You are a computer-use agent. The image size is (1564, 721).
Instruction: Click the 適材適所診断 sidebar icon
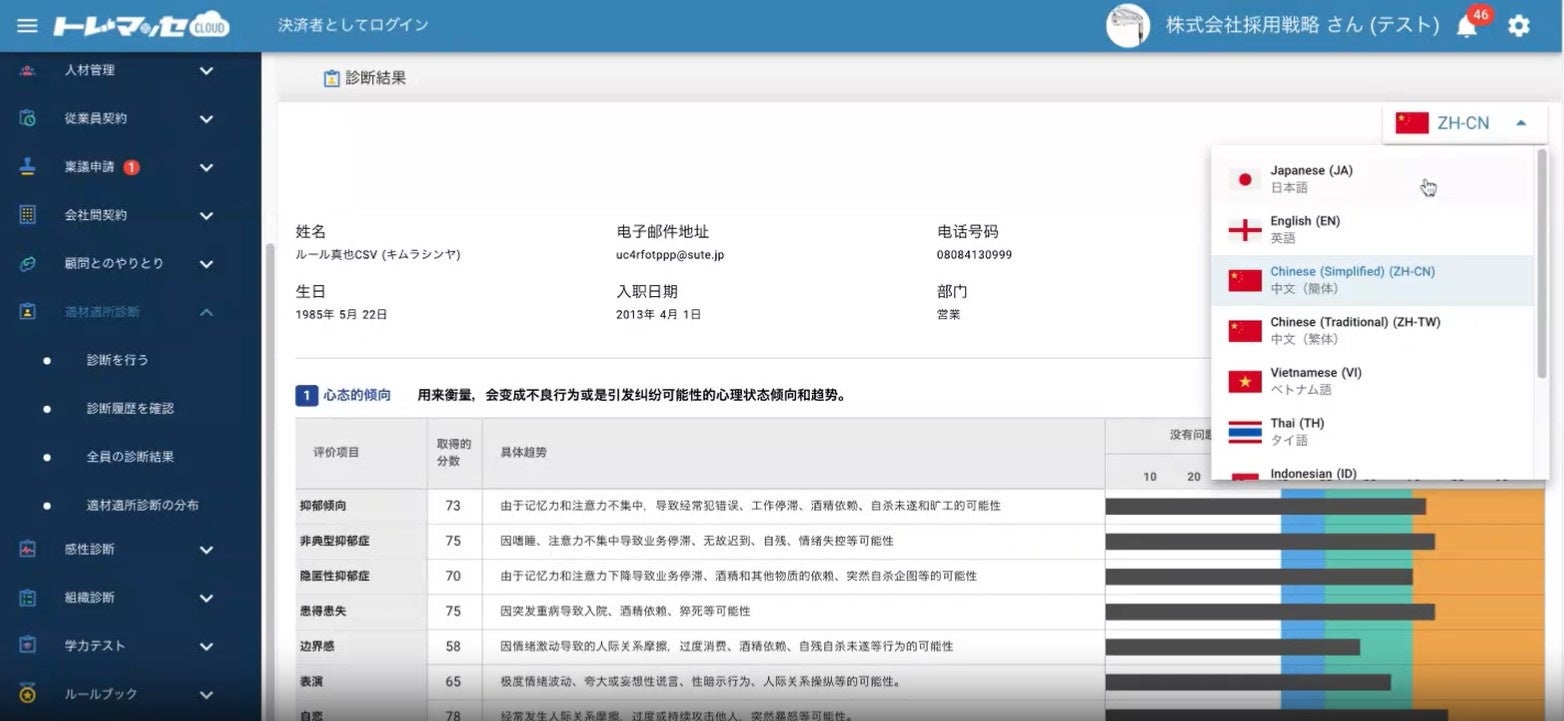pyautogui.click(x=27, y=311)
